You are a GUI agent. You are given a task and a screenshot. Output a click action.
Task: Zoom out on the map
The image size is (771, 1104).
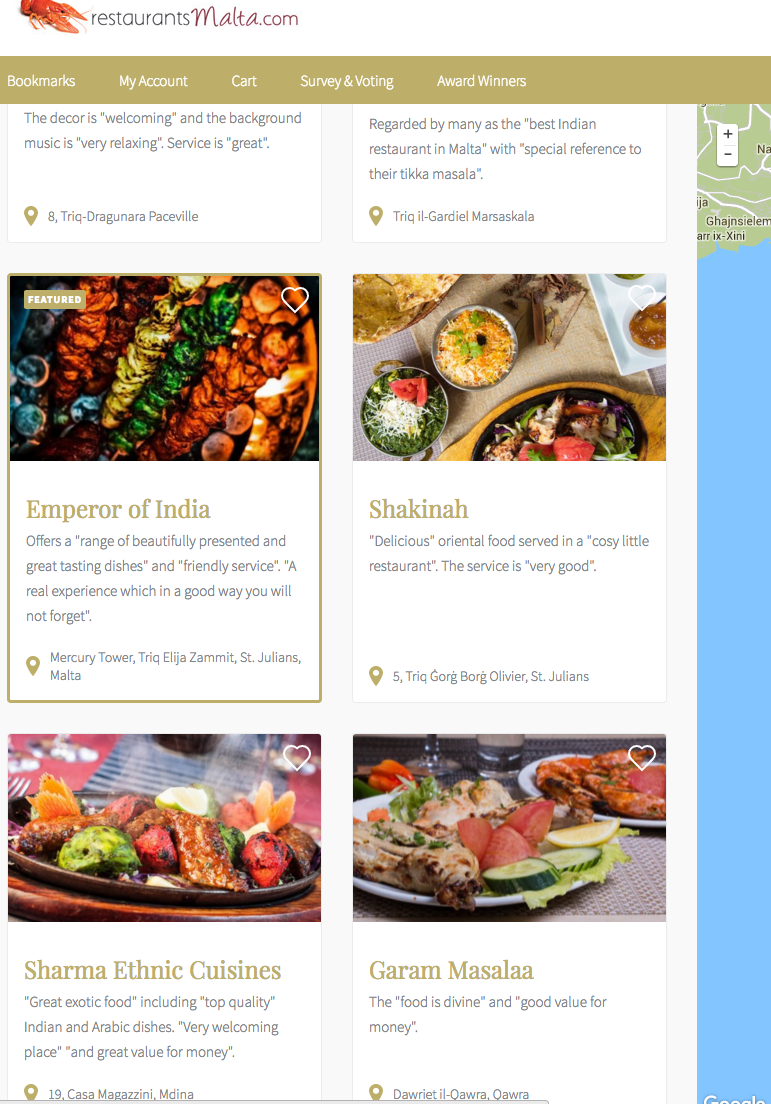pyautogui.click(x=728, y=154)
